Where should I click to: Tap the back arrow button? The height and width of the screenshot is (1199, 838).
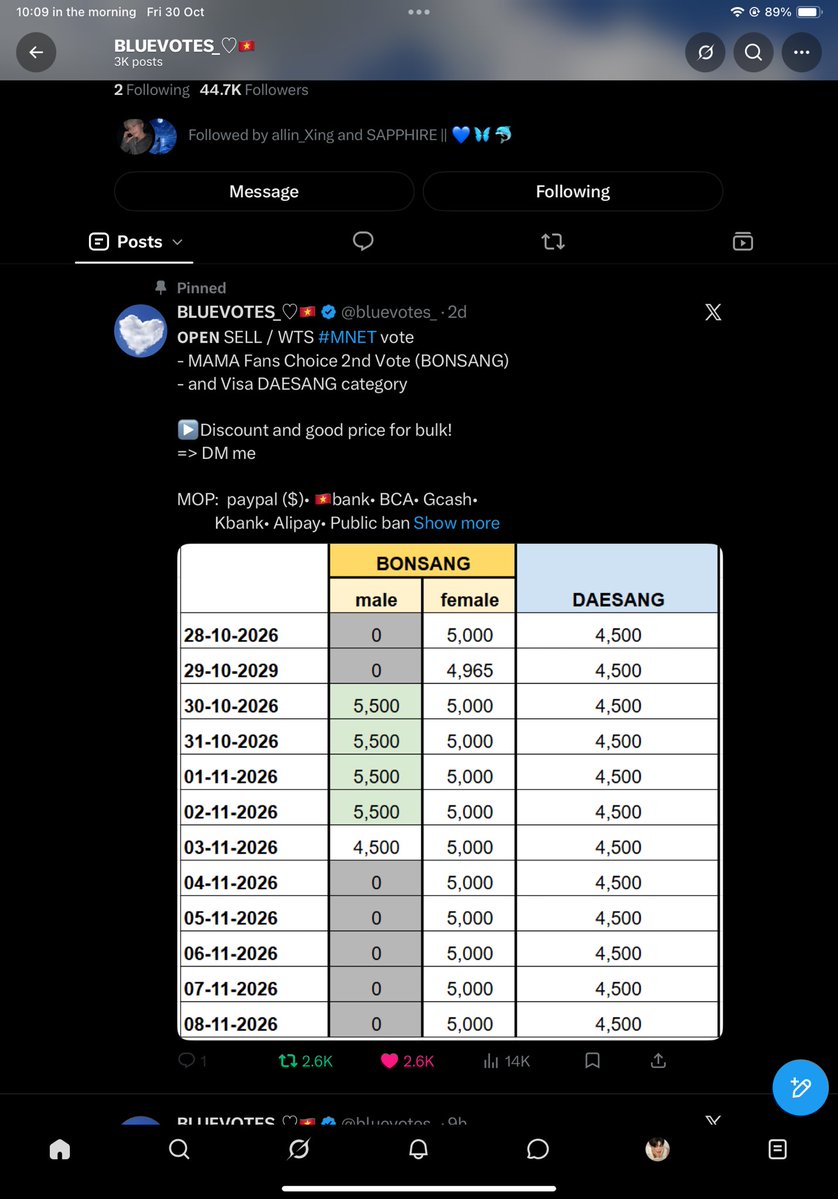coord(36,52)
